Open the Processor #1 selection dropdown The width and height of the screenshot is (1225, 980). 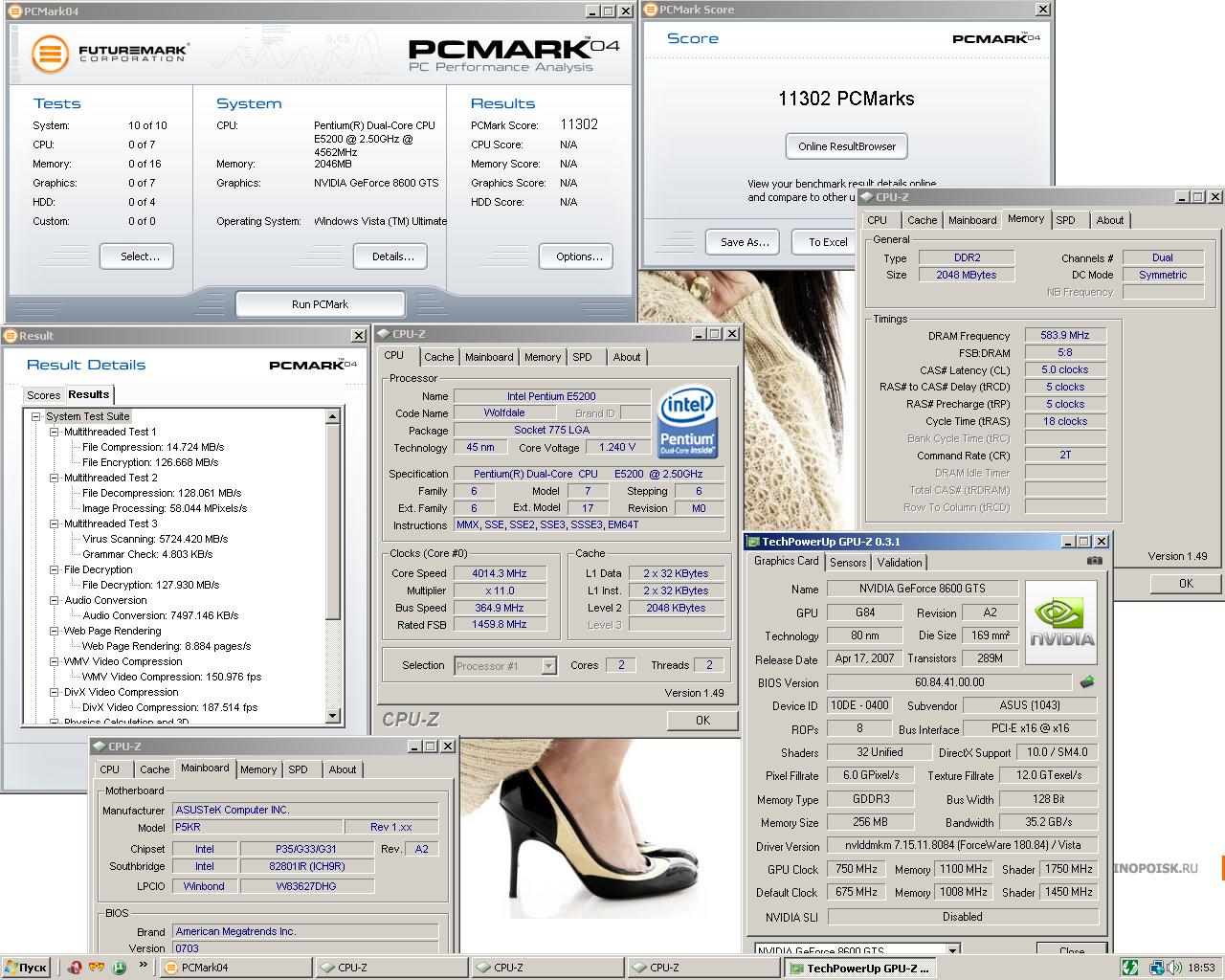548,666
